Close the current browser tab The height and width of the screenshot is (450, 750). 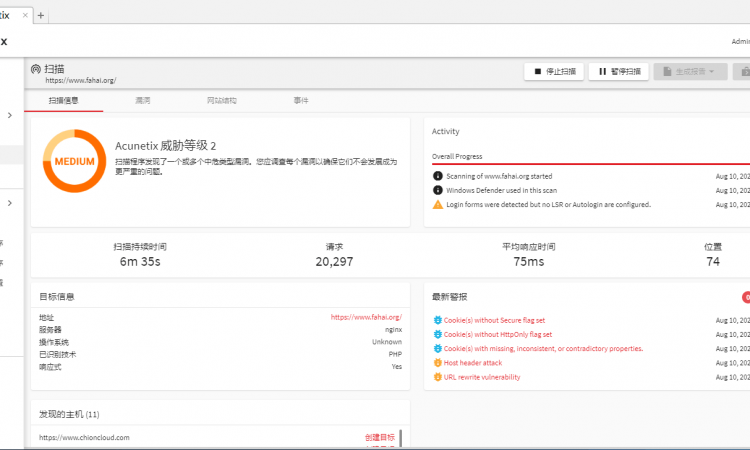(x=20, y=16)
